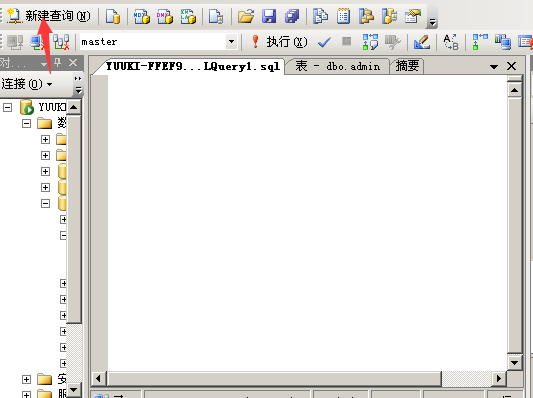The width and height of the screenshot is (533, 398).
Task: Click the editor vertical scrollbar down arrow
Action: point(515,362)
